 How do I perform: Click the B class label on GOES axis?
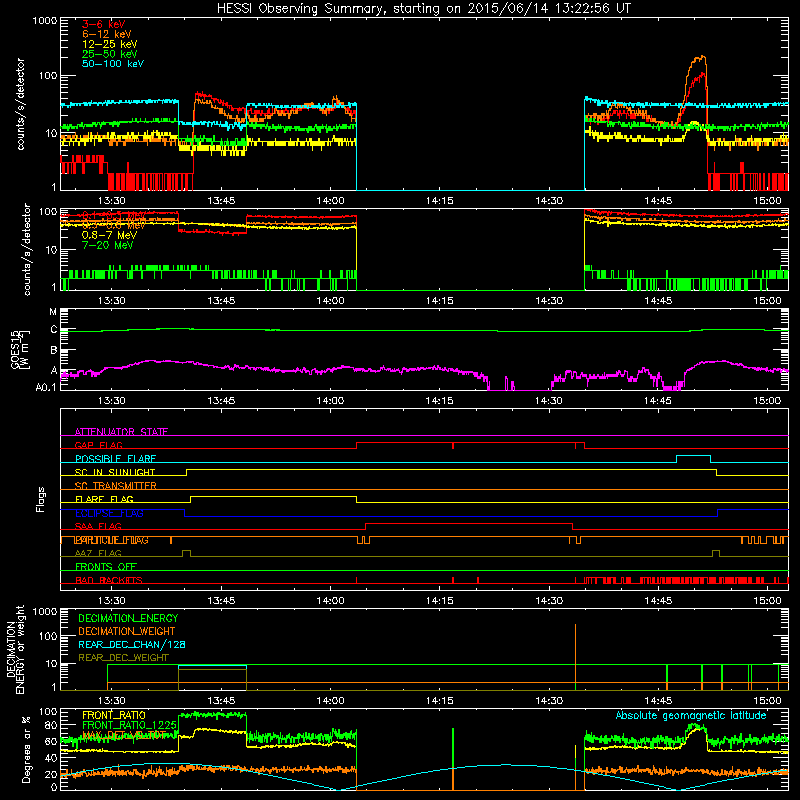click(54, 351)
